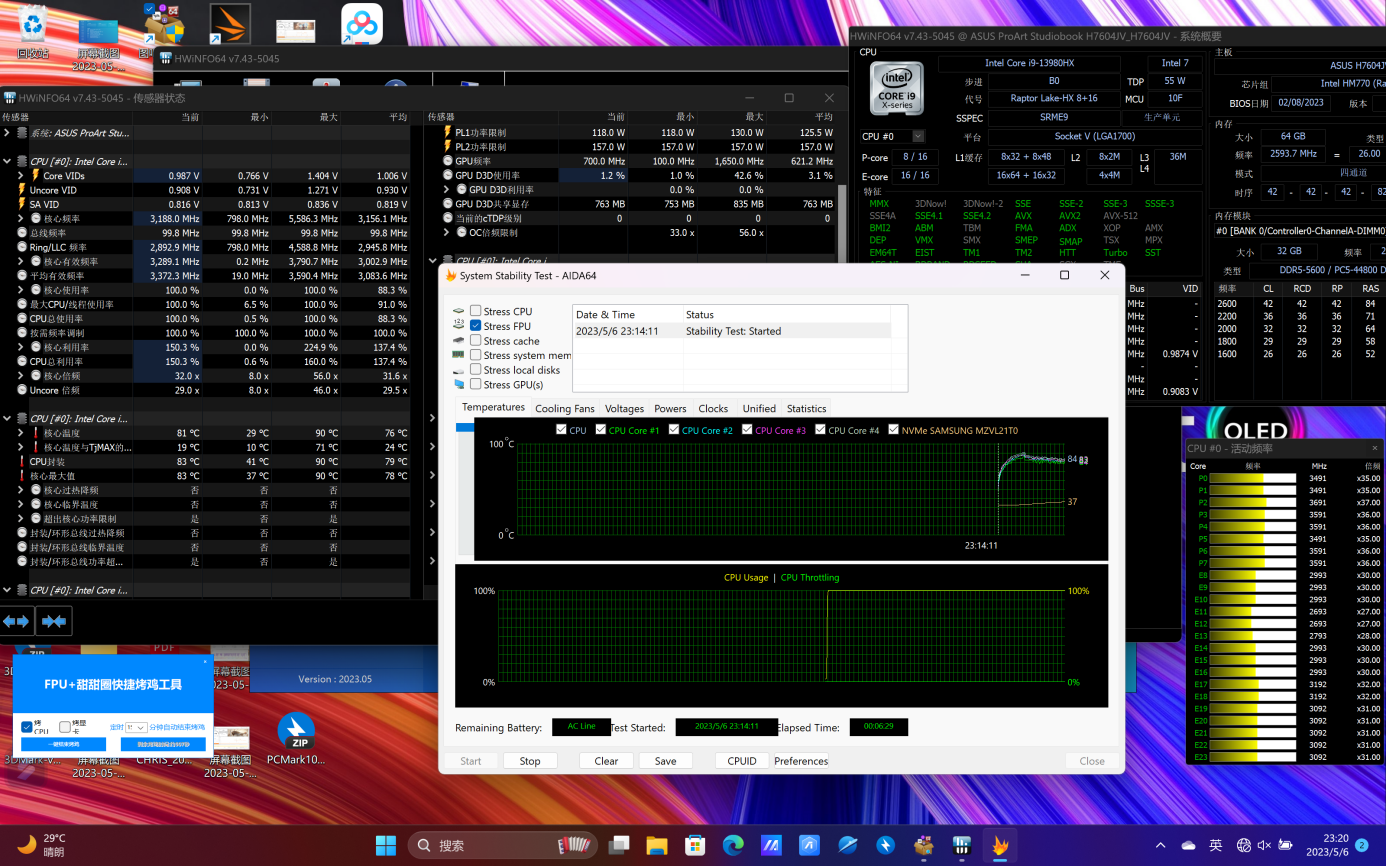Switch to Statistics tab
Viewport: 1386px width, 866px height.
[806, 408]
